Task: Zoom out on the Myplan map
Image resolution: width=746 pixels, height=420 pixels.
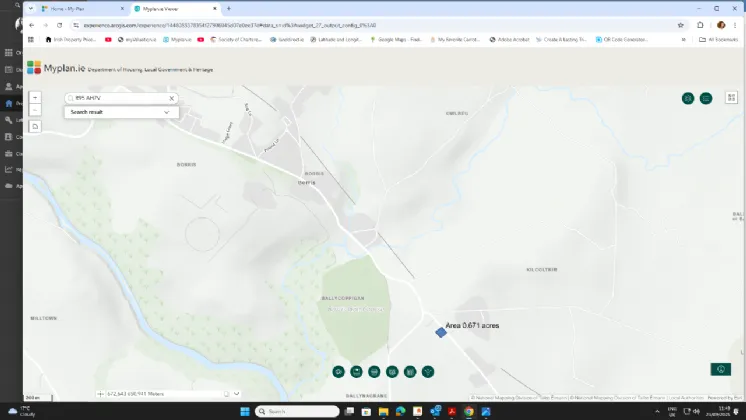Action: coord(35,110)
